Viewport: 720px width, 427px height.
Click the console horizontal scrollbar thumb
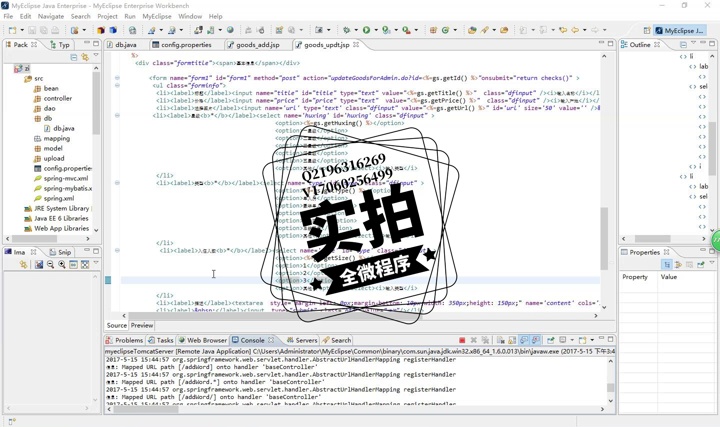pos(146,409)
